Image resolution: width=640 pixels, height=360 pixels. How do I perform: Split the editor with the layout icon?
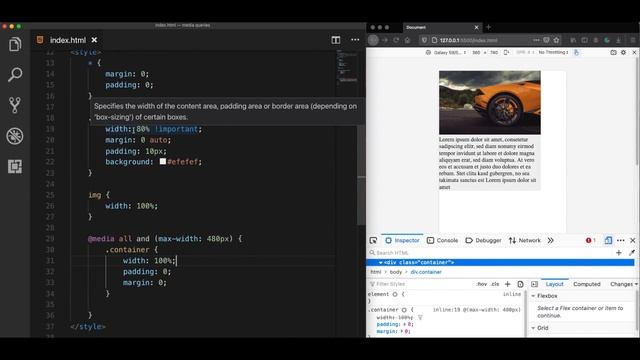pyautogui.click(x=336, y=40)
